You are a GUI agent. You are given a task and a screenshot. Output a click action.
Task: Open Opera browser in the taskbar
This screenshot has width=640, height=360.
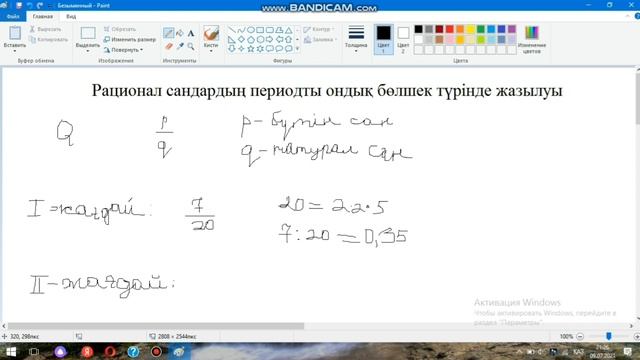[x=109, y=351]
